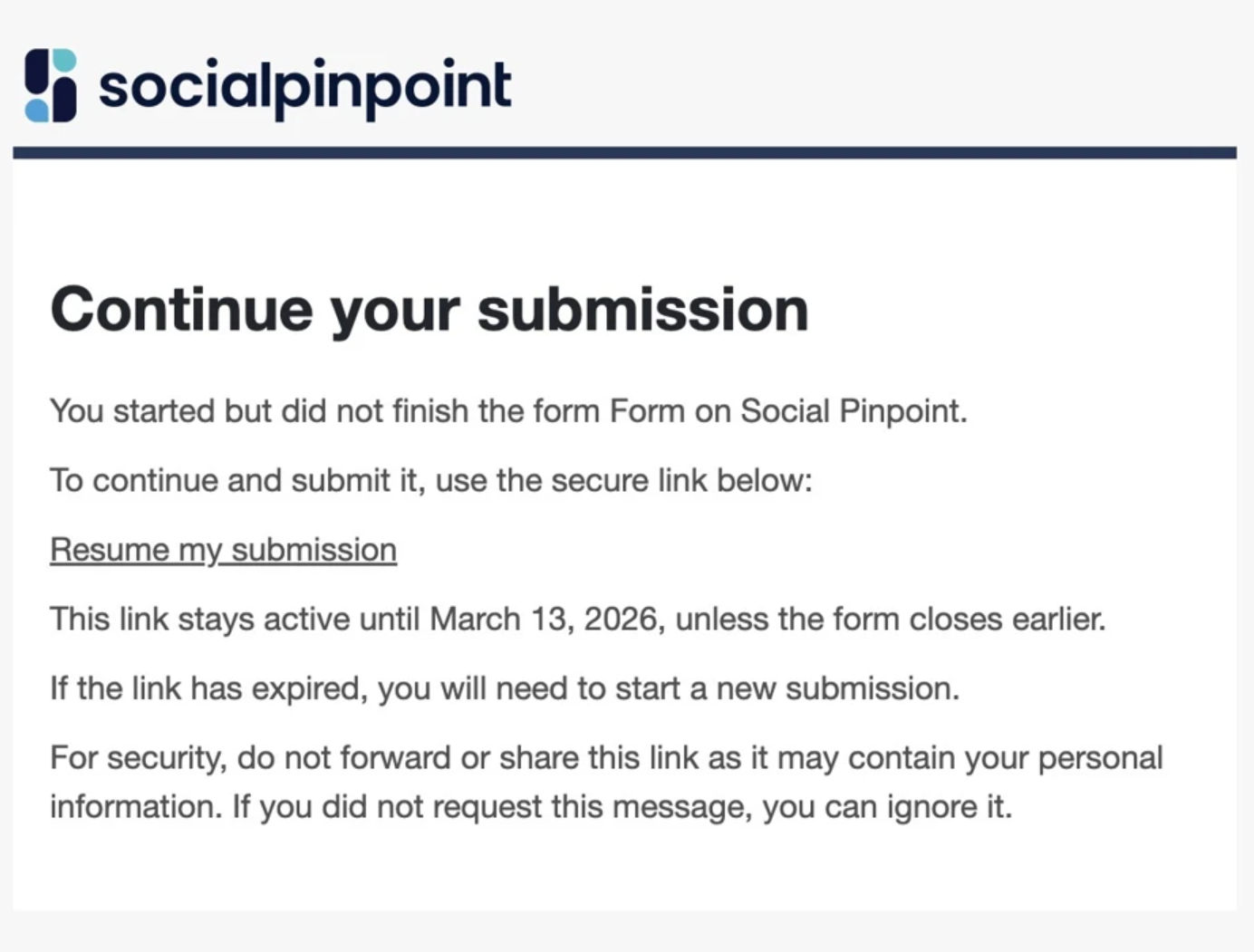Click the teal square in the logo
Viewport: 1254px width, 952px height.
click(64, 61)
